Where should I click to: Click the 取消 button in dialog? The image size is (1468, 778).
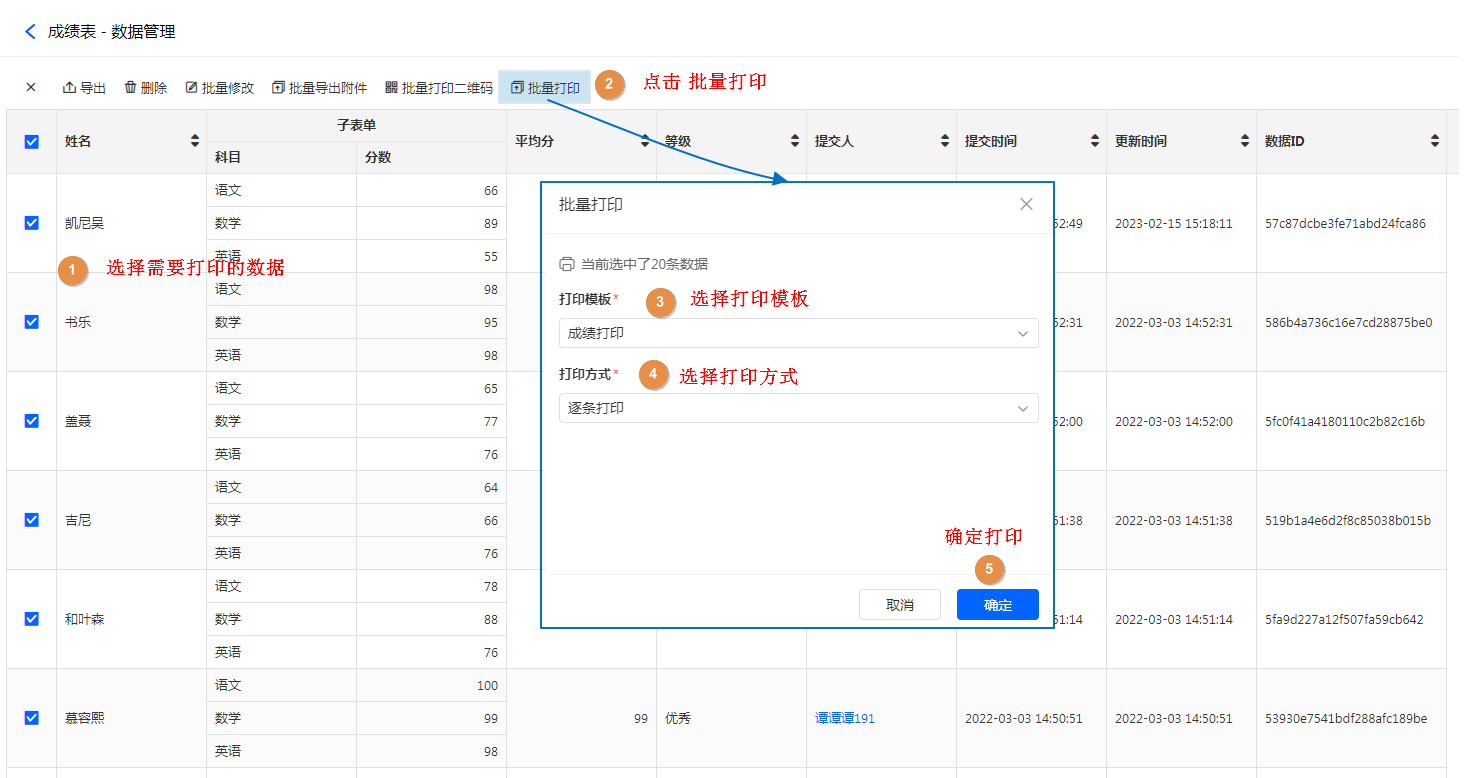click(x=899, y=605)
